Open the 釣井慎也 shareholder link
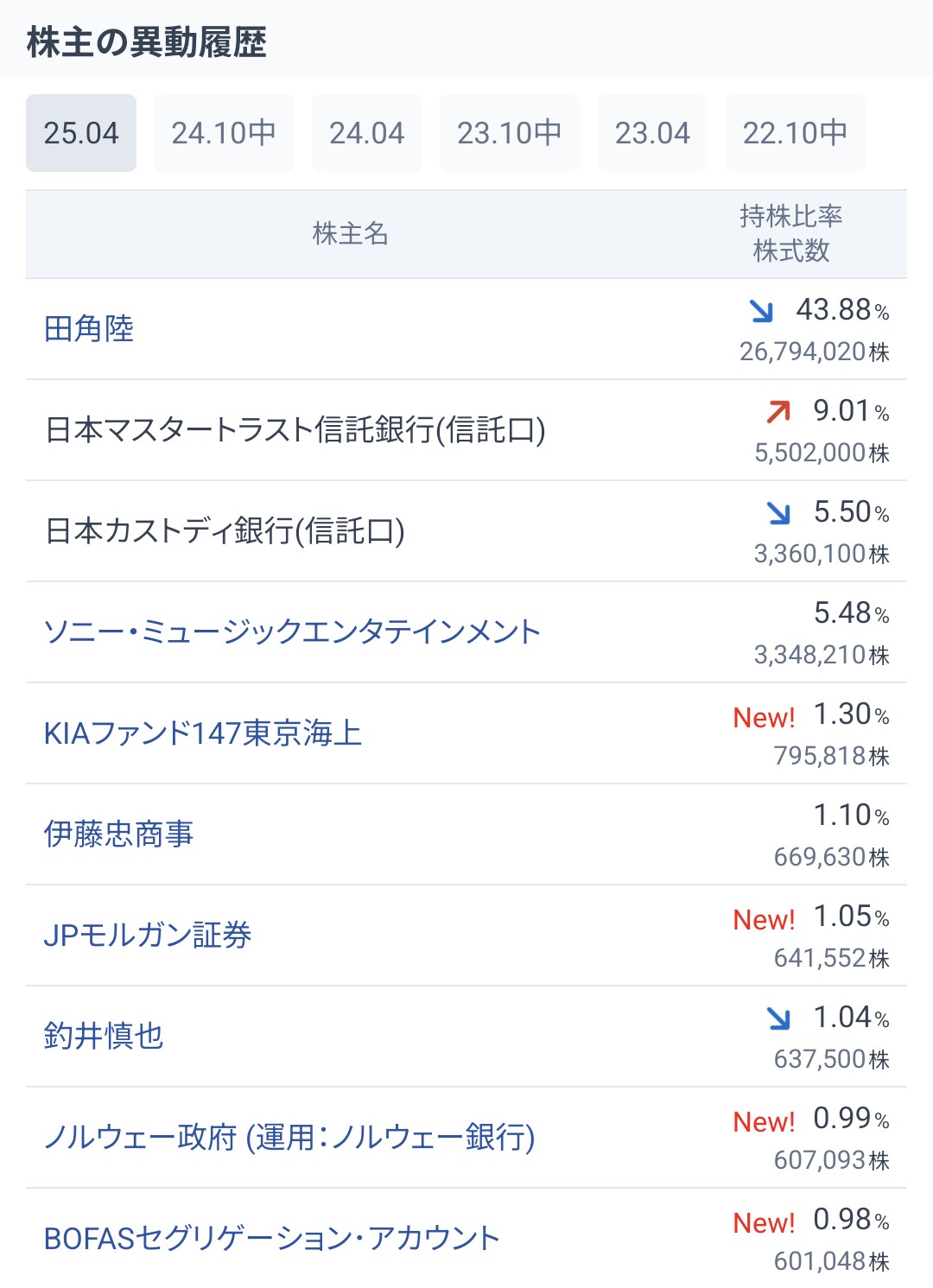The width and height of the screenshot is (933, 1288). (103, 1037)
